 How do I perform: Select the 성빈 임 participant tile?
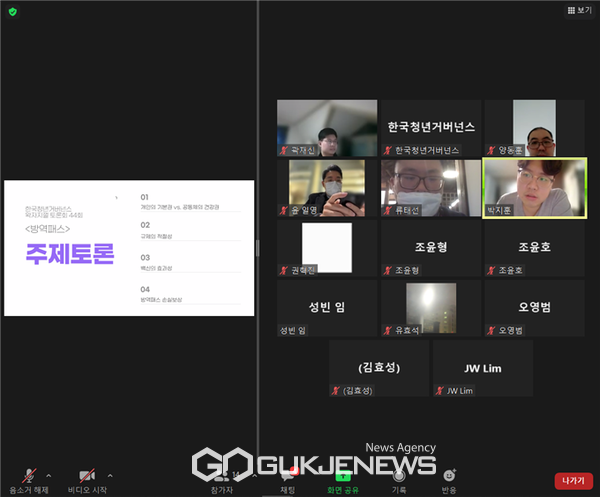coord(327,308)
